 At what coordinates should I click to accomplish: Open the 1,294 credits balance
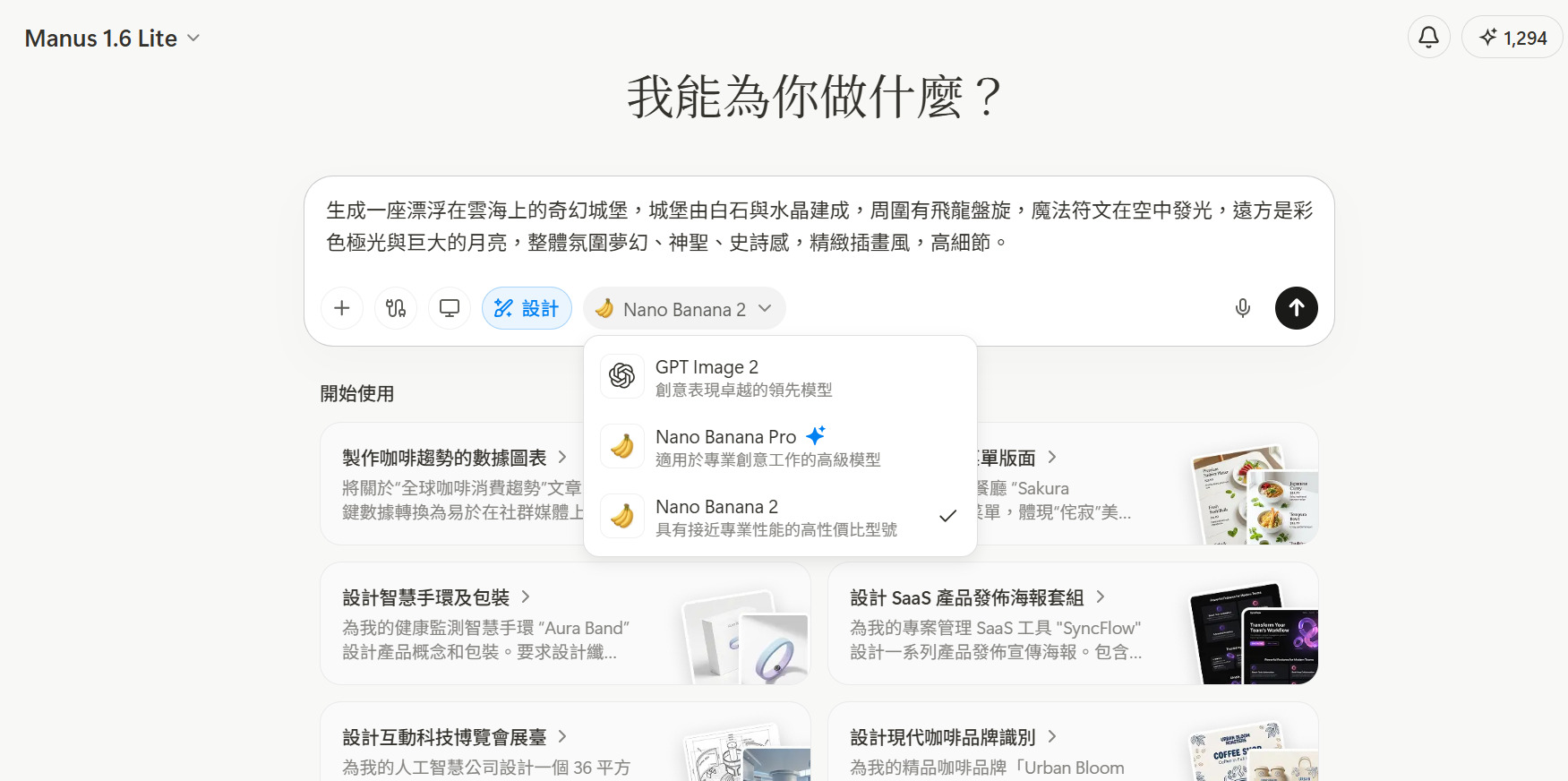(x=1512, y=38)
